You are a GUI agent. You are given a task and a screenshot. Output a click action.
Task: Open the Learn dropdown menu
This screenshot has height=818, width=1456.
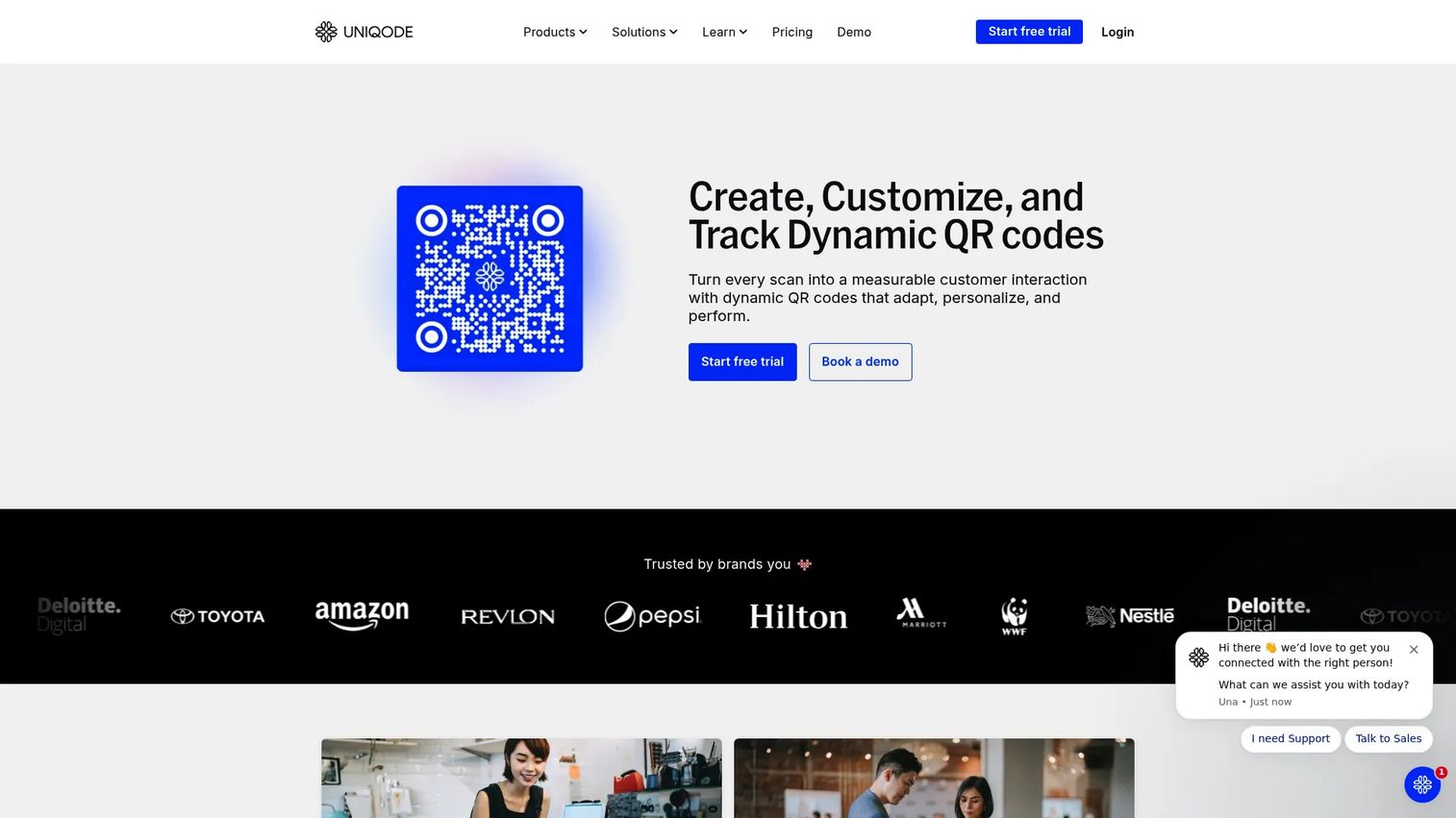point(724,32)
